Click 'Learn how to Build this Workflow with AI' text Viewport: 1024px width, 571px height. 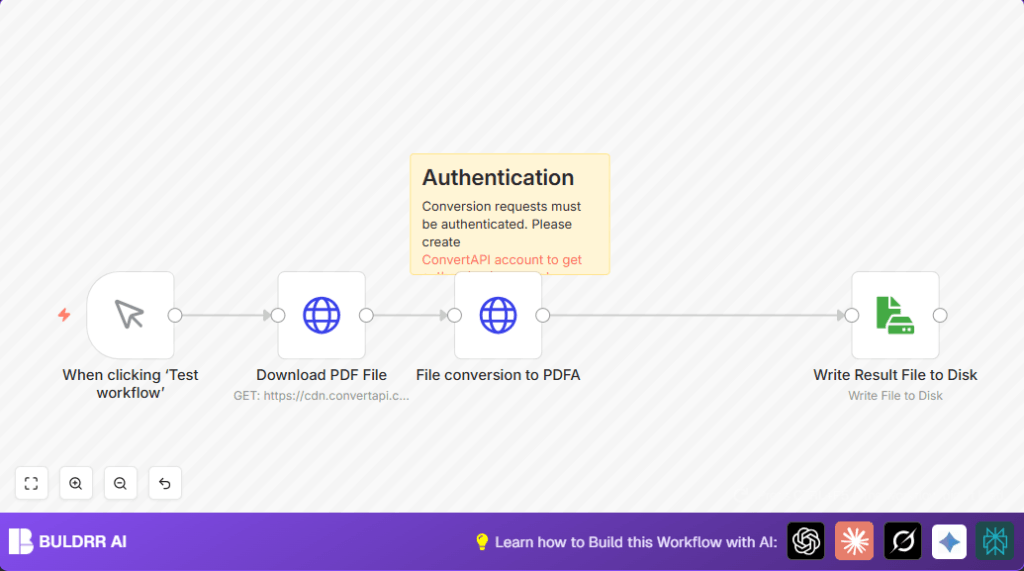(x=636, y=542)
